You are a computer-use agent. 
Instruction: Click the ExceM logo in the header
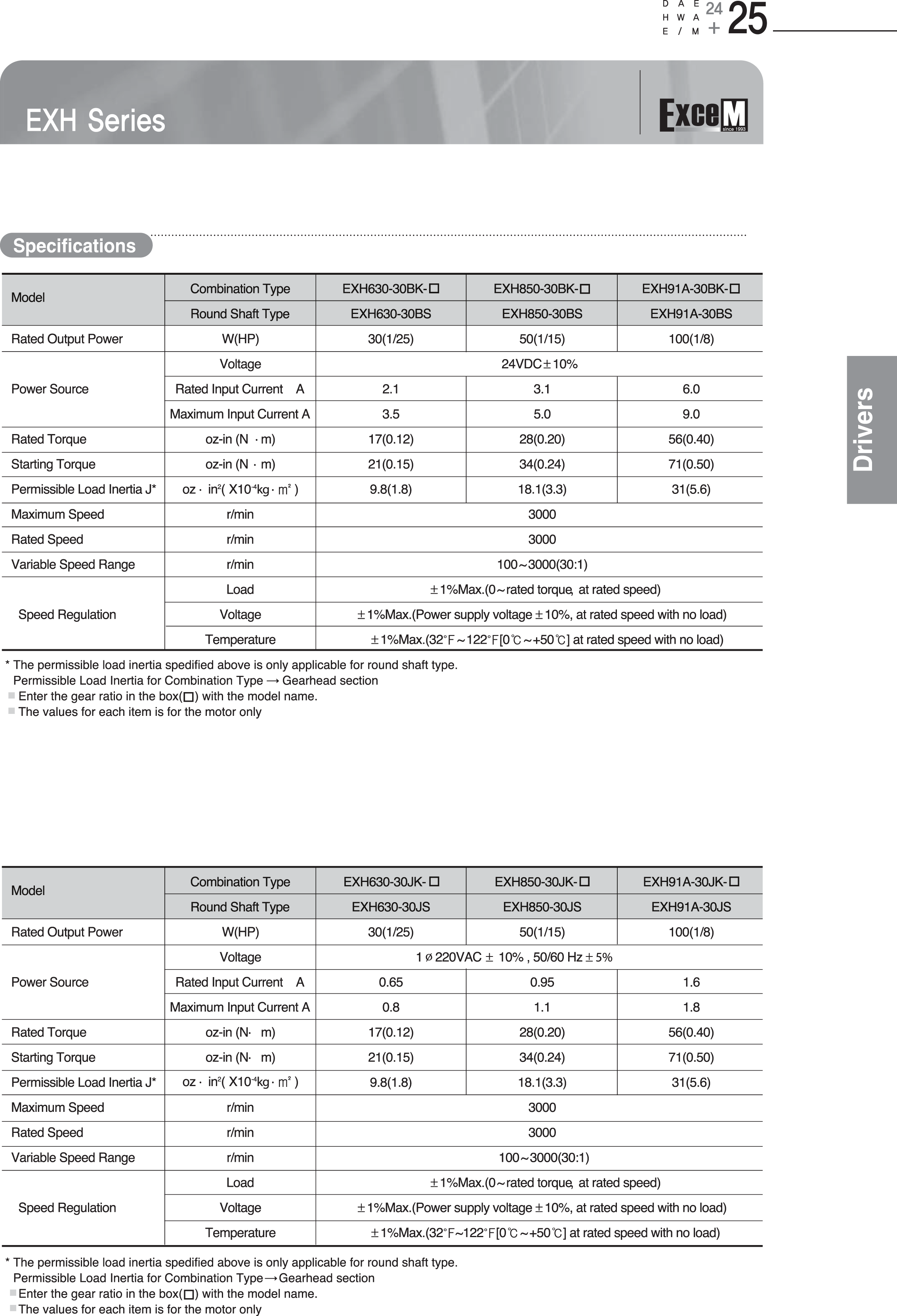(x=703, y=115)
